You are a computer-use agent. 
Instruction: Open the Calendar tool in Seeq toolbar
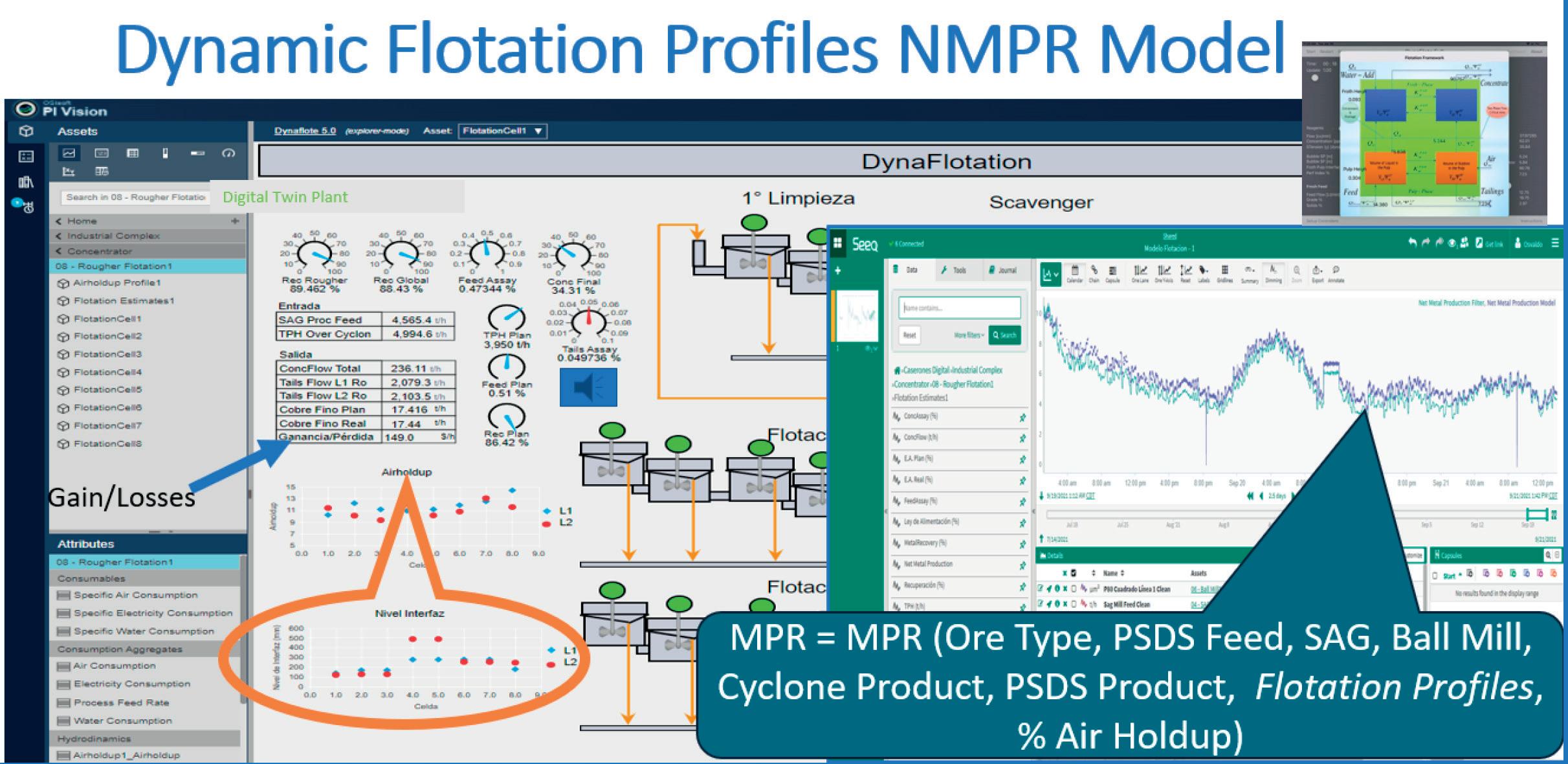click(x=1074, y=273)
